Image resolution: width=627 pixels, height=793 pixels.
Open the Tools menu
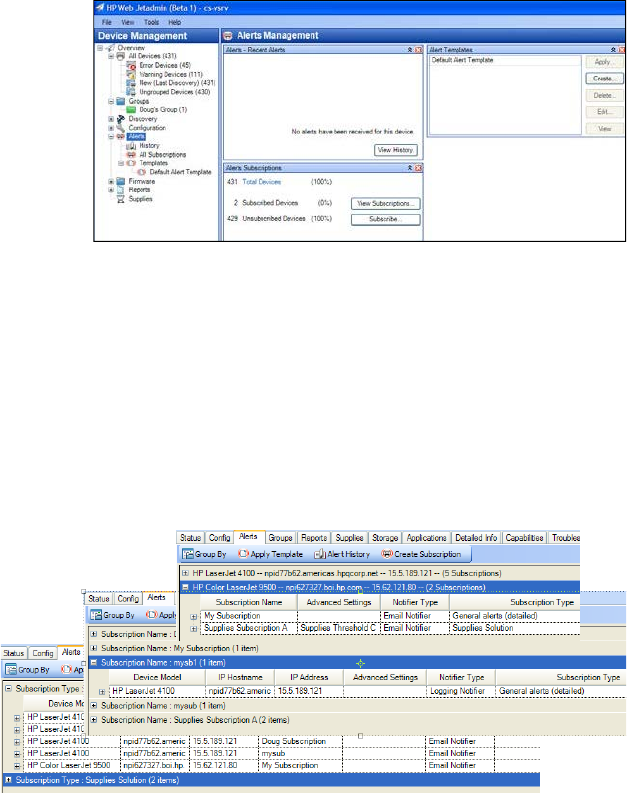[151, 22]
